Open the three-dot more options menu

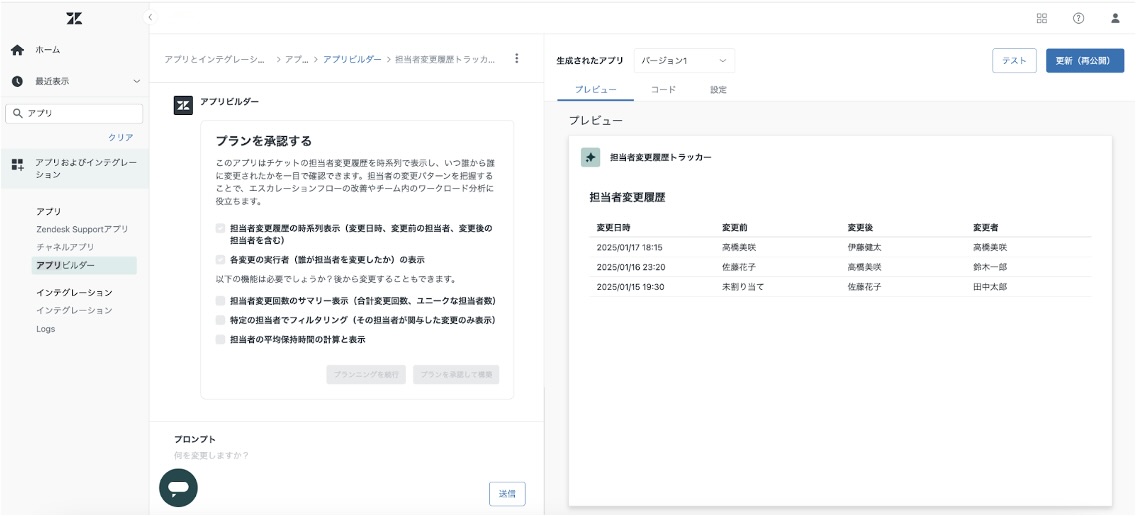517,59
